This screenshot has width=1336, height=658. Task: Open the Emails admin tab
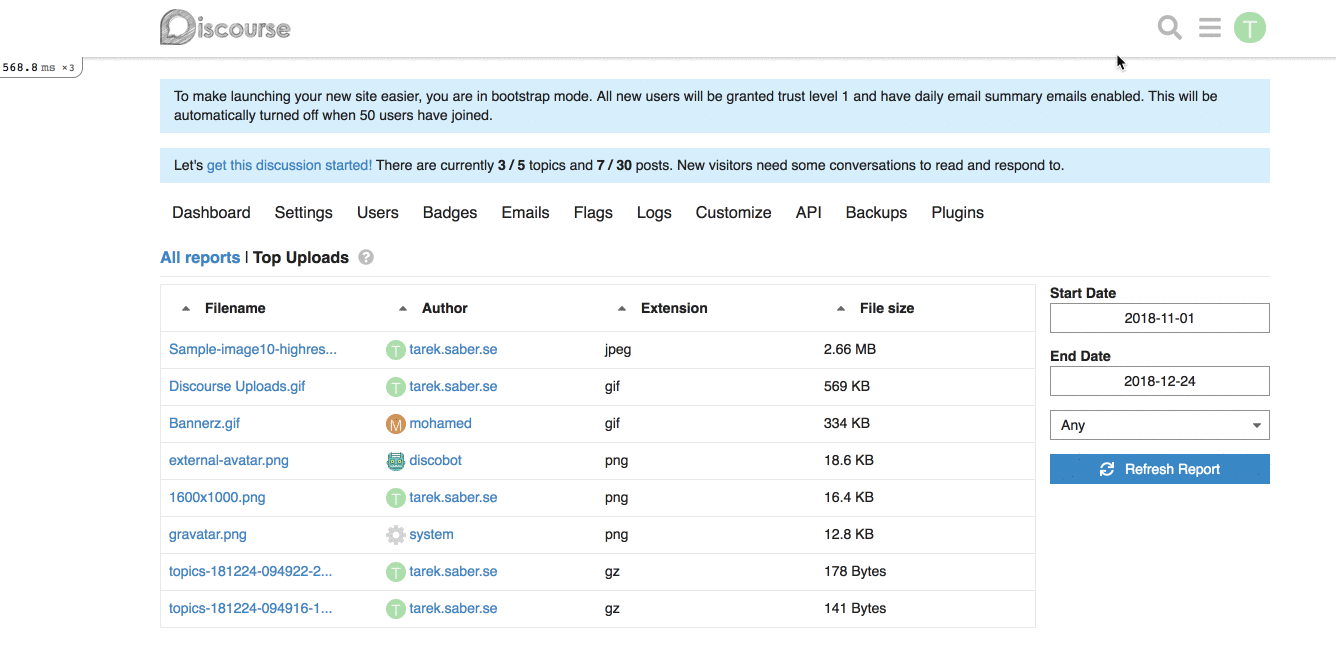tap(526, 212)
